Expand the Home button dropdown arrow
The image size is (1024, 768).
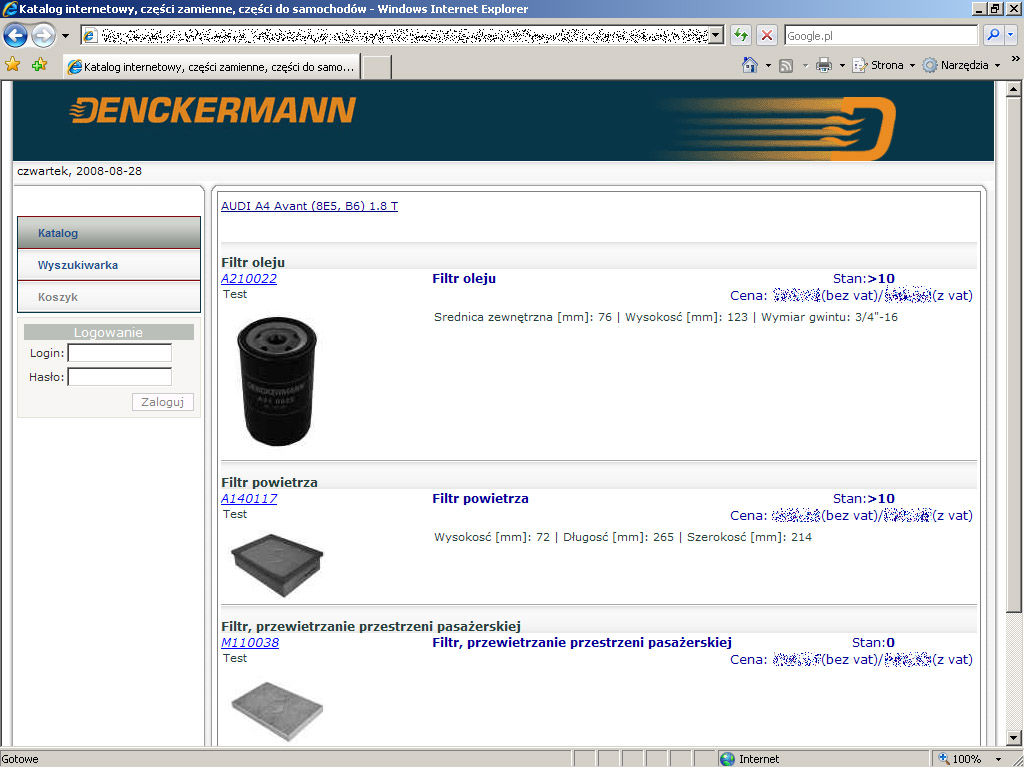tap(768, 65)
